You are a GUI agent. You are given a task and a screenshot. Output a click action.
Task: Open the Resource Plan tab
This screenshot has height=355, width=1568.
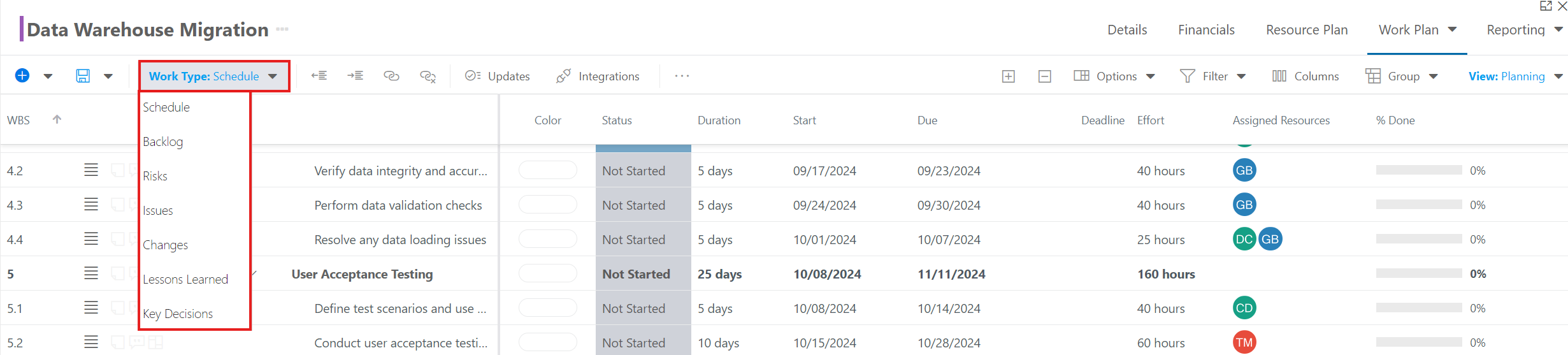pyautogui.click(x=1307, y=30)
